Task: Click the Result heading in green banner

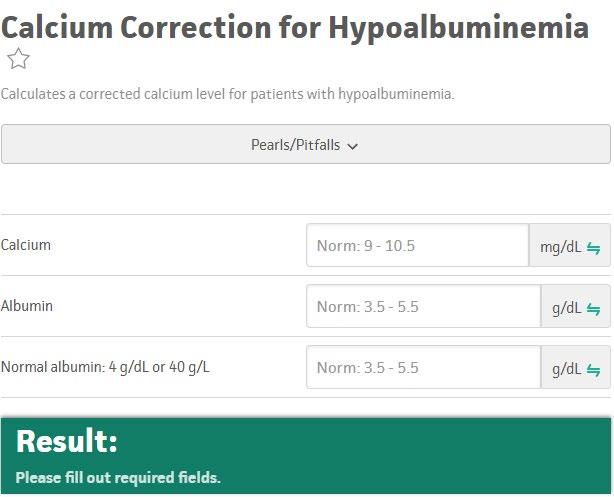Action: point(67,441)
